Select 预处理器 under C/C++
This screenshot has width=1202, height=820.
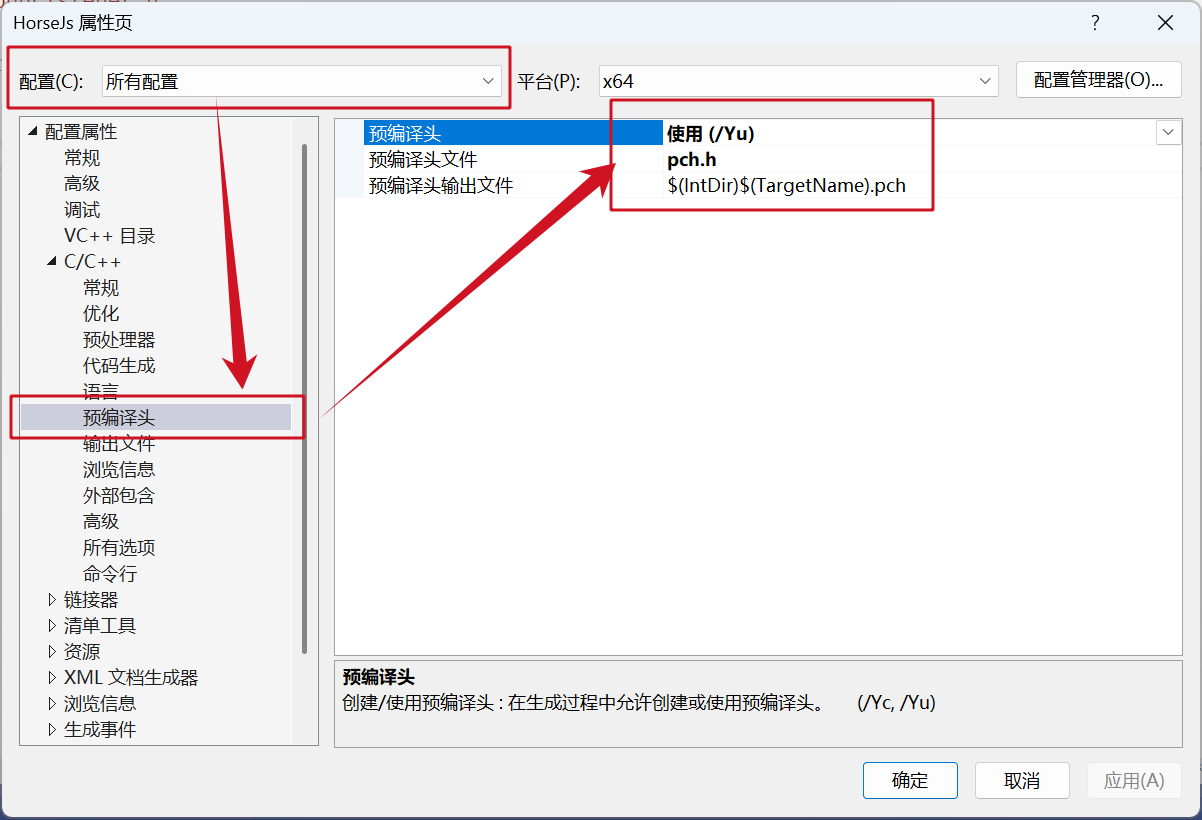coord(119,340)
